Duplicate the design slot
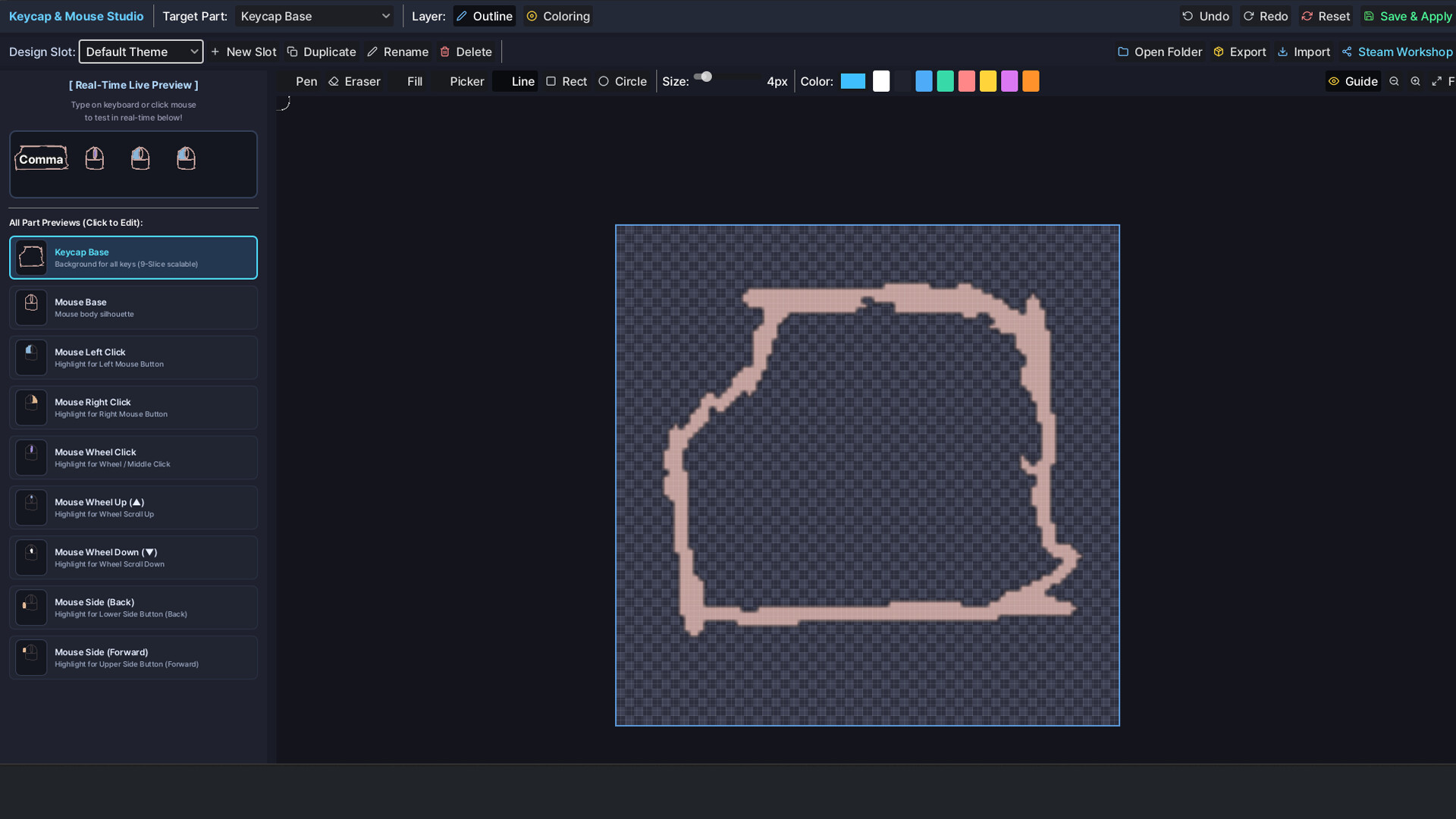Viewport: 1456px width, 819px height. (322, 52)
